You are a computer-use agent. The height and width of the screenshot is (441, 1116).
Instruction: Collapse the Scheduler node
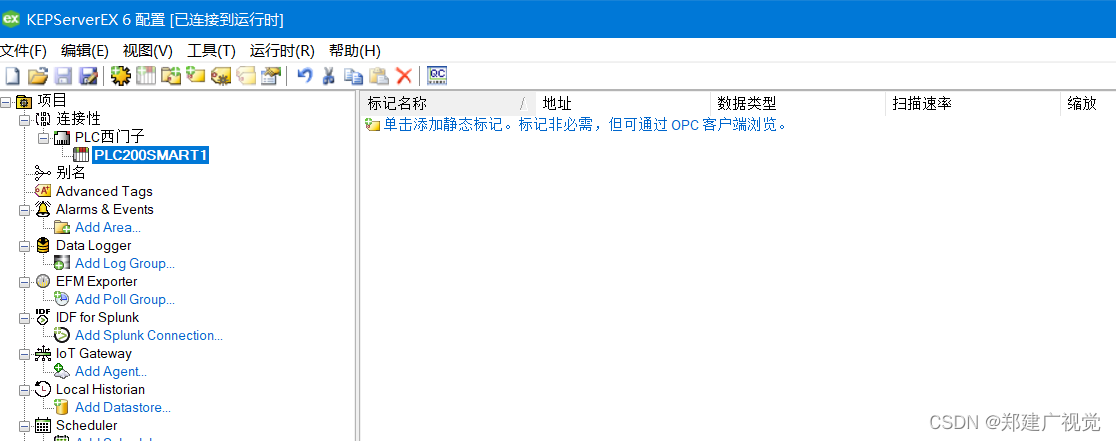point(24,425)
